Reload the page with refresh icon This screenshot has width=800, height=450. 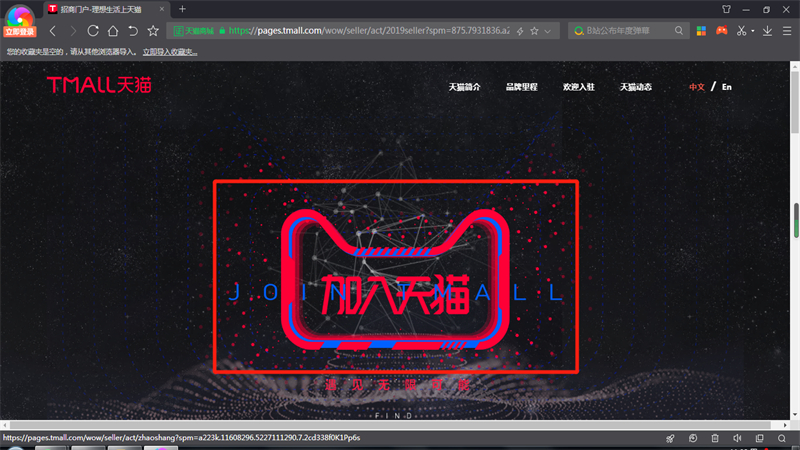pyautogui.click(x=93, y=31)
